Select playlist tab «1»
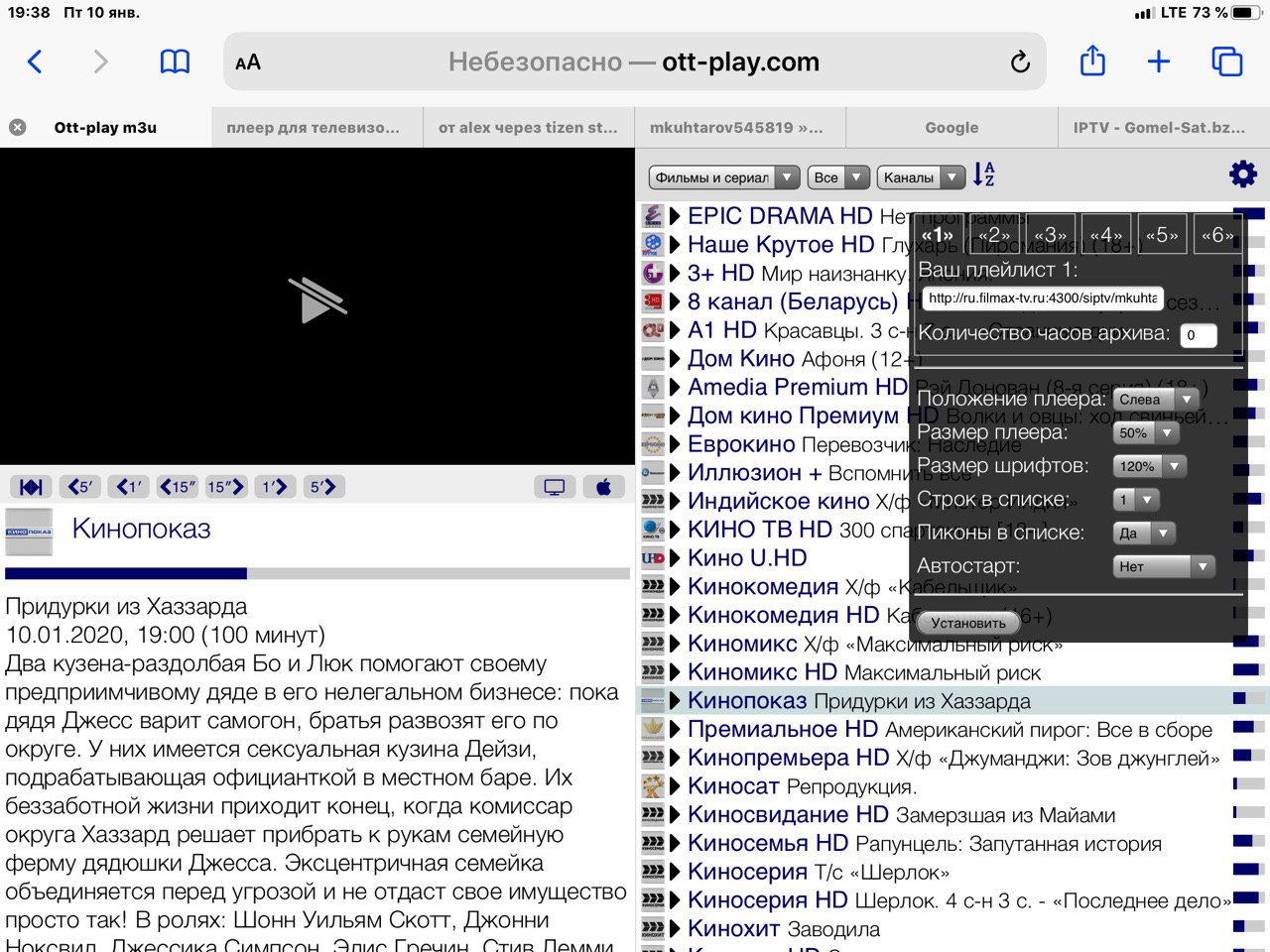Viewport: 1270px width, 952px height. point(937,236)
